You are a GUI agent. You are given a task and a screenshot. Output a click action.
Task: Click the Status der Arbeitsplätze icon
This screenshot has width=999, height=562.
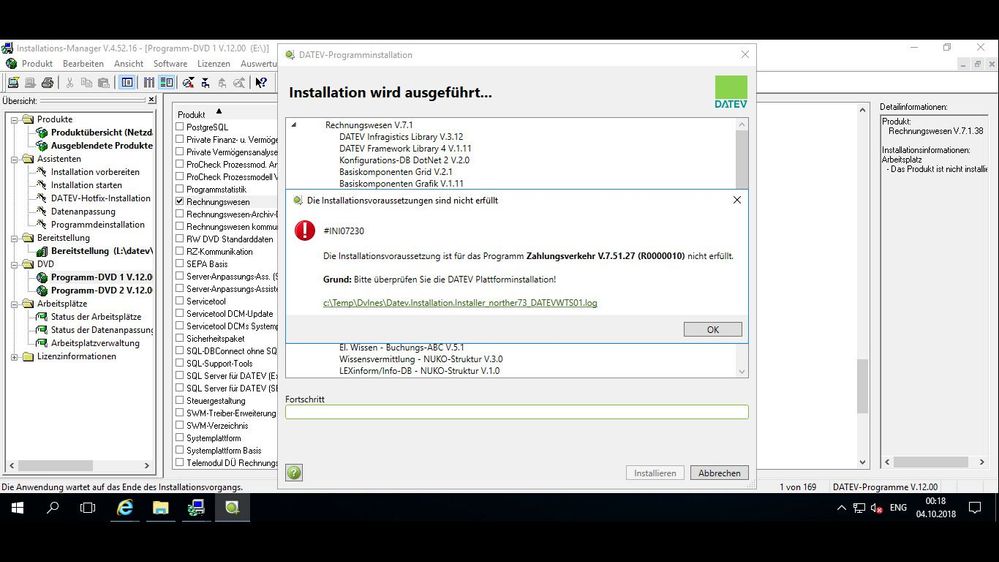click(x=41, y=317)
